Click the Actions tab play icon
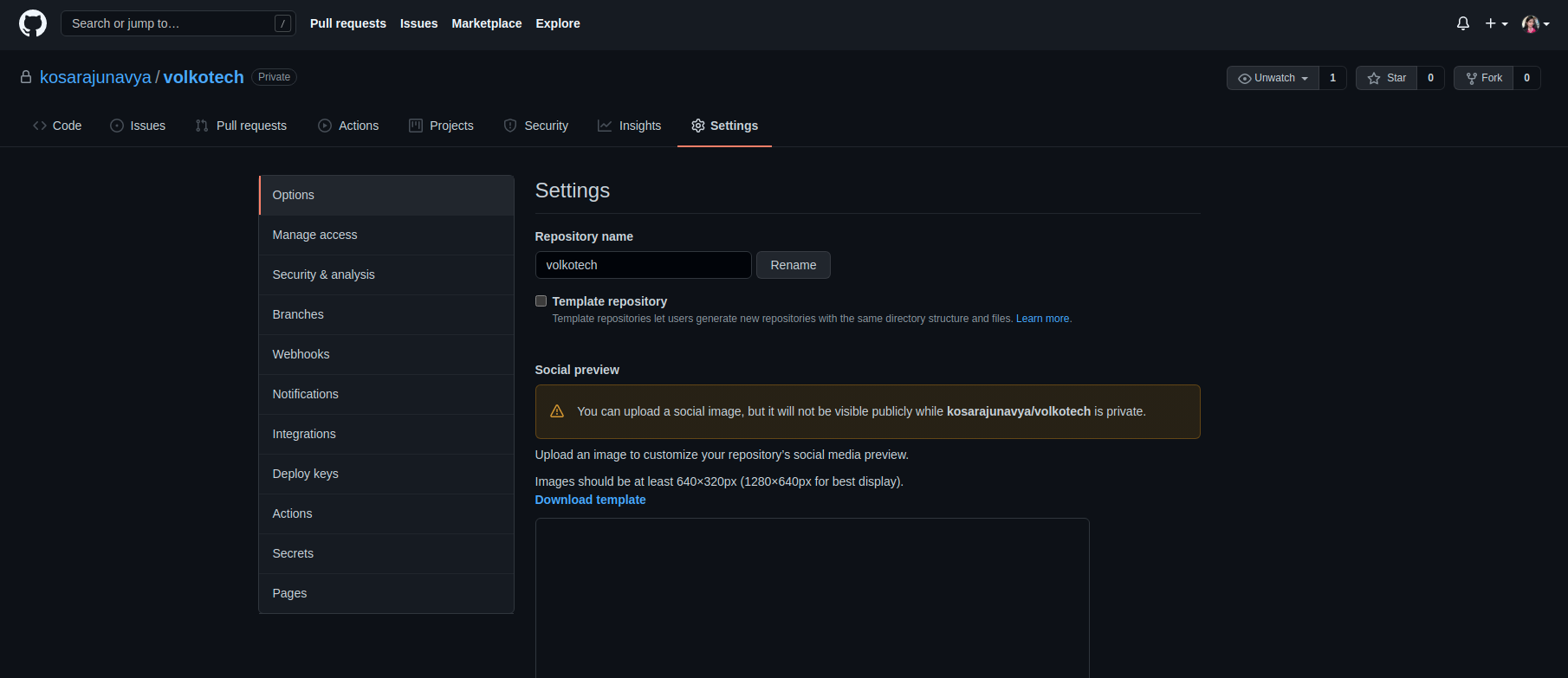 coord(325,126)
